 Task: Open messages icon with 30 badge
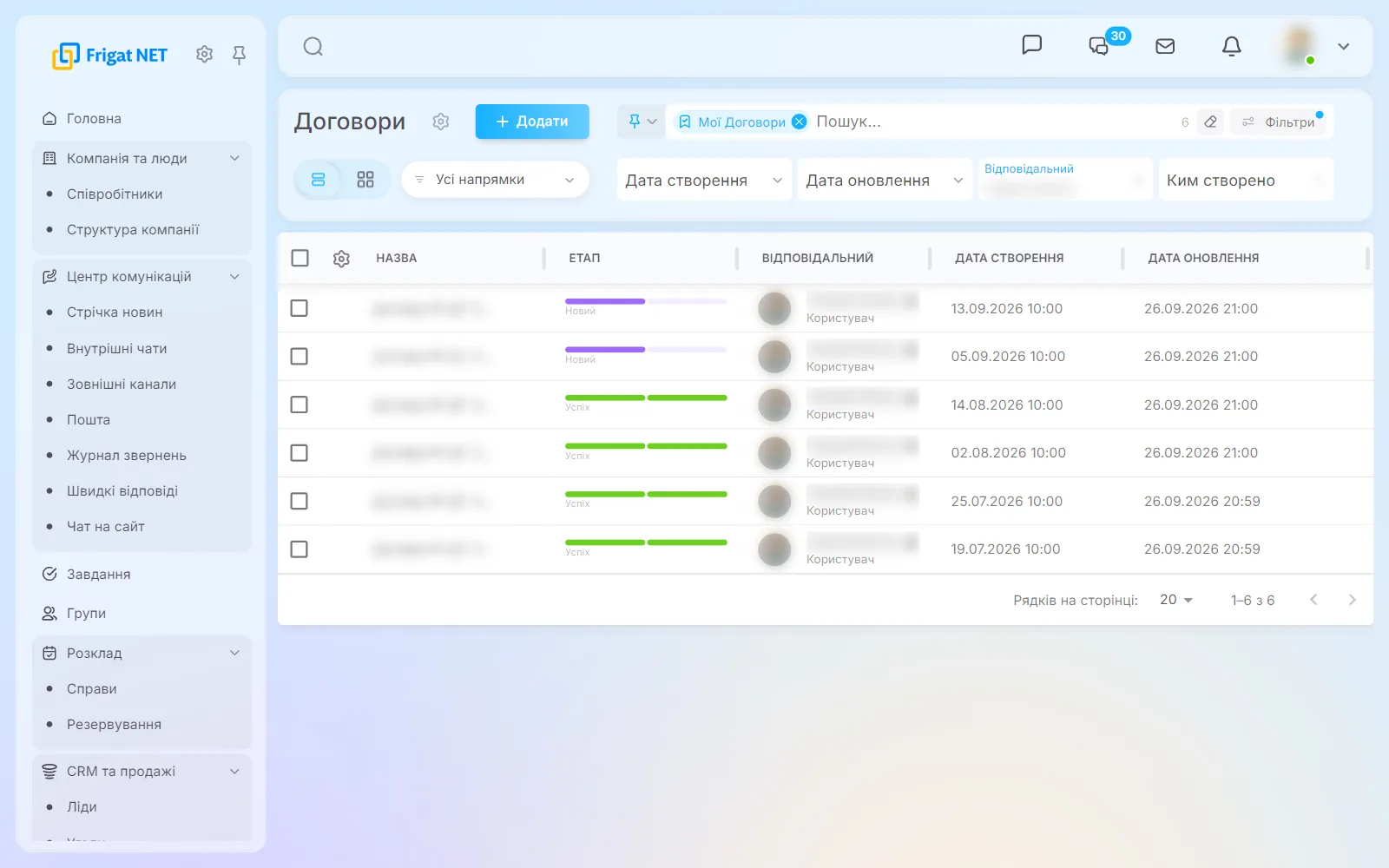(1100, 45)
